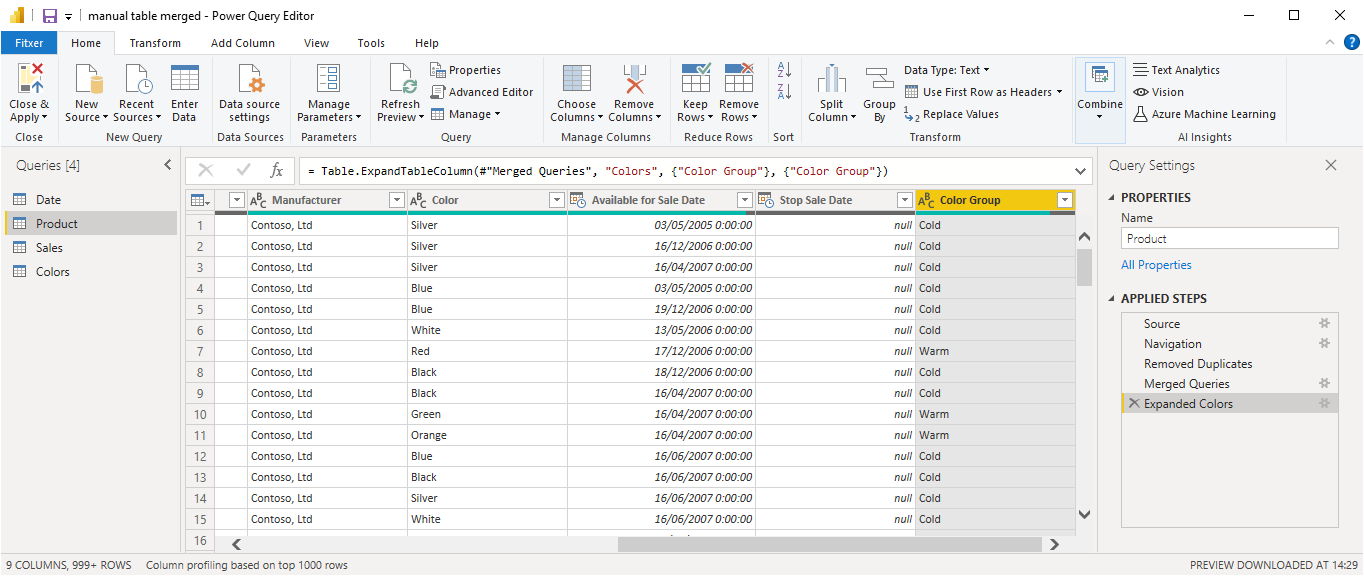The height and width of the screenshot is (576, 1364).
Task: Open Data source settings
Action: tap(249, 80)
